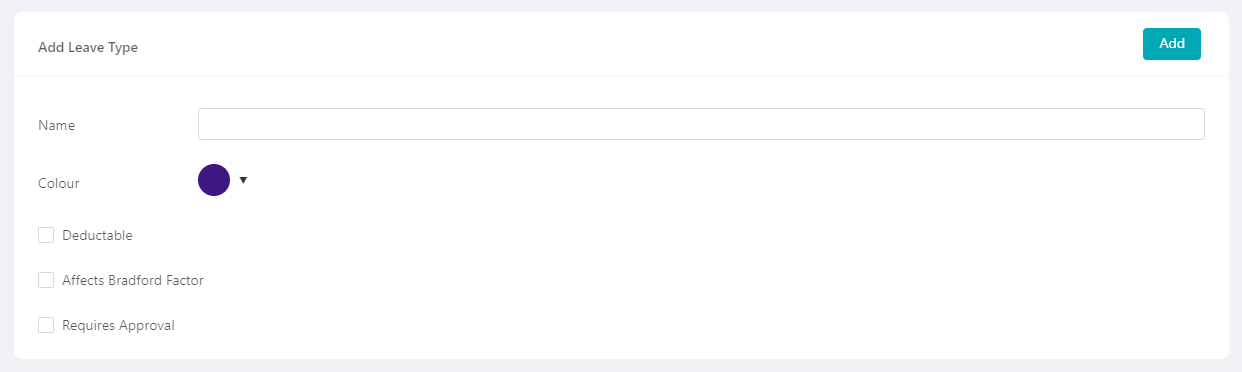Submit the new leave type with Add
This screenshot has height=372, width=1242.
(1171, 44)
